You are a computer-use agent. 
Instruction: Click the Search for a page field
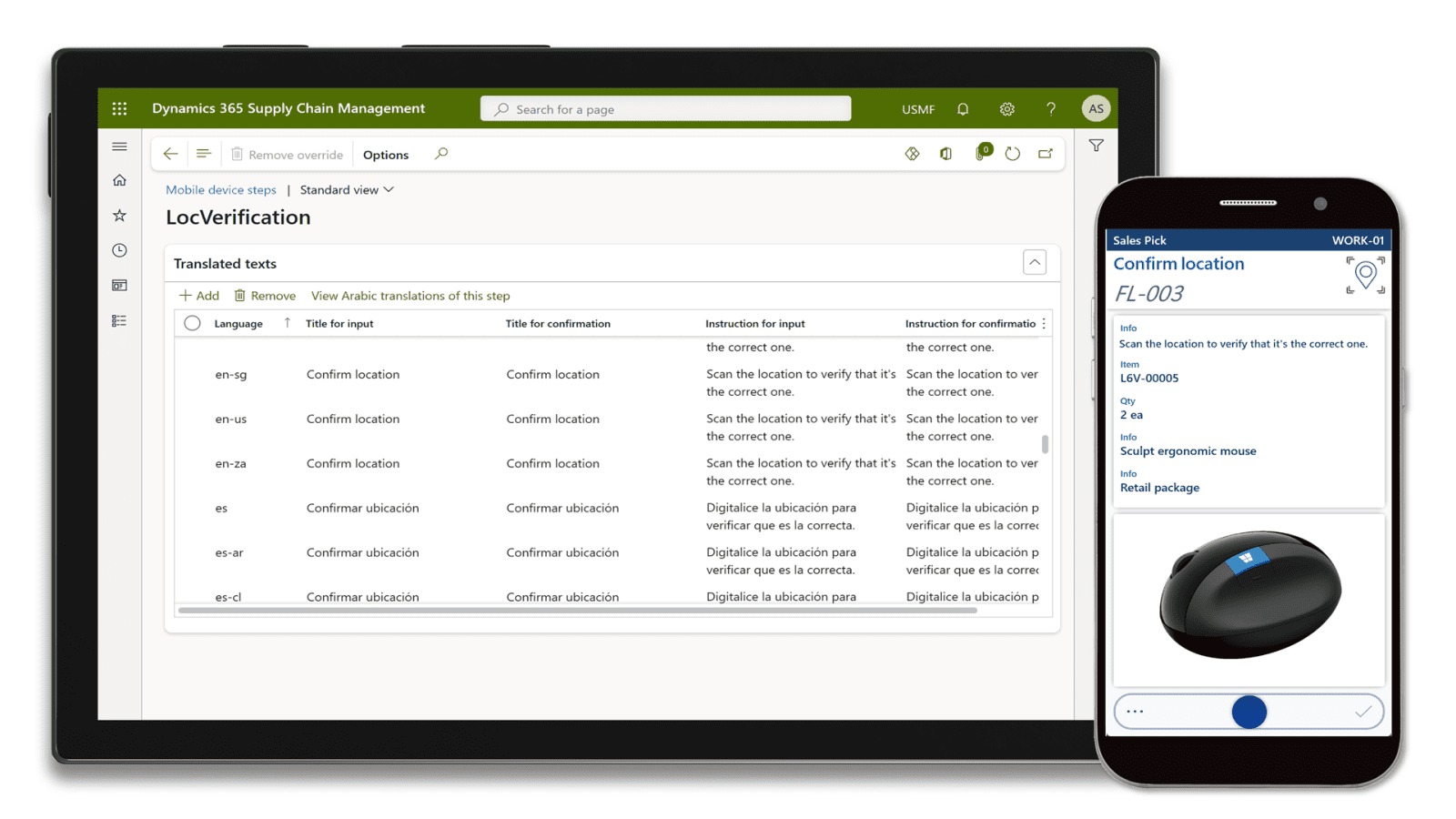tap(665, 109)
